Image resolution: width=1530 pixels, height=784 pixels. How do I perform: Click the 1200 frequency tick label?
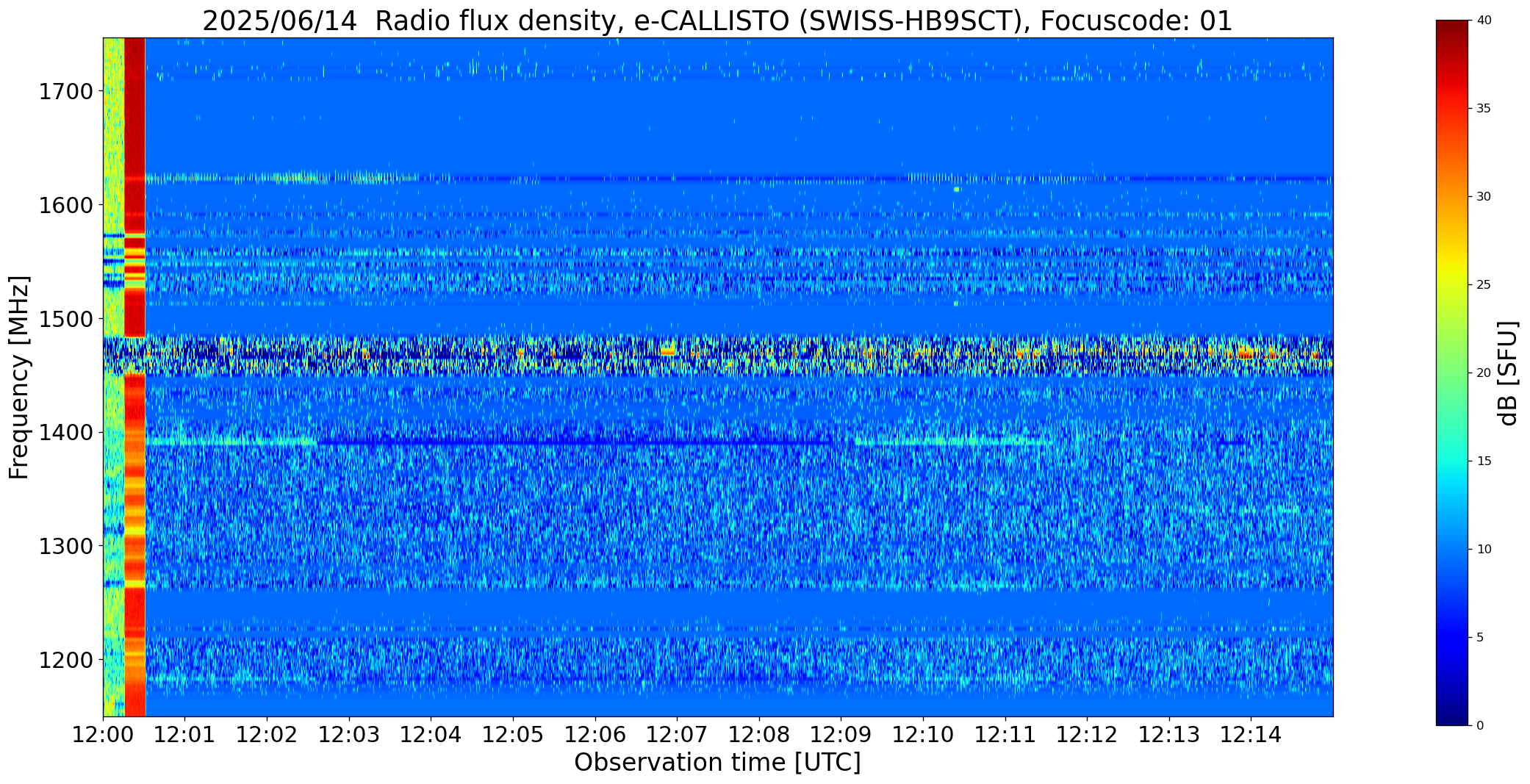65,660
